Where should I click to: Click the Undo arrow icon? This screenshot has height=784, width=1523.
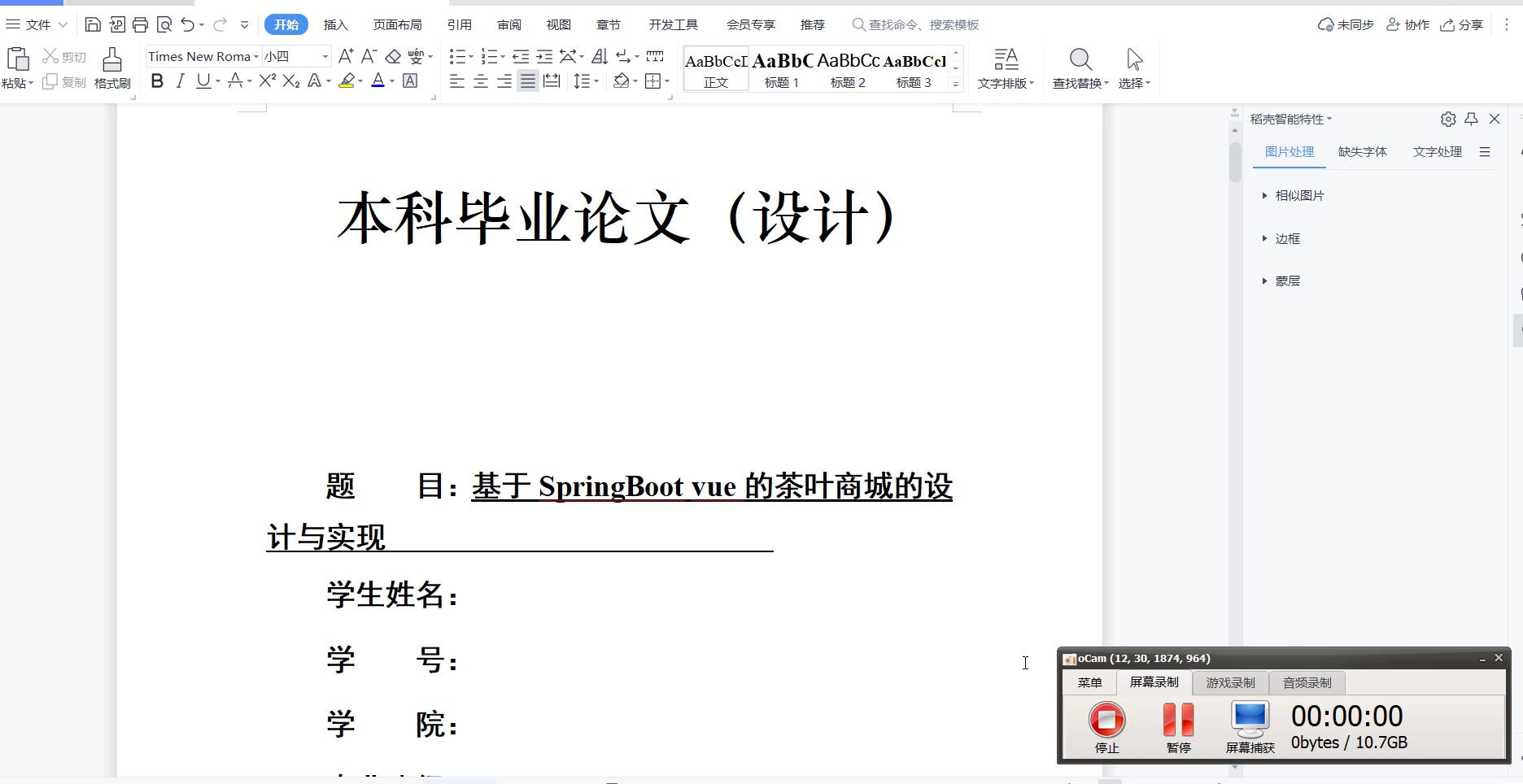coord(187,24)
